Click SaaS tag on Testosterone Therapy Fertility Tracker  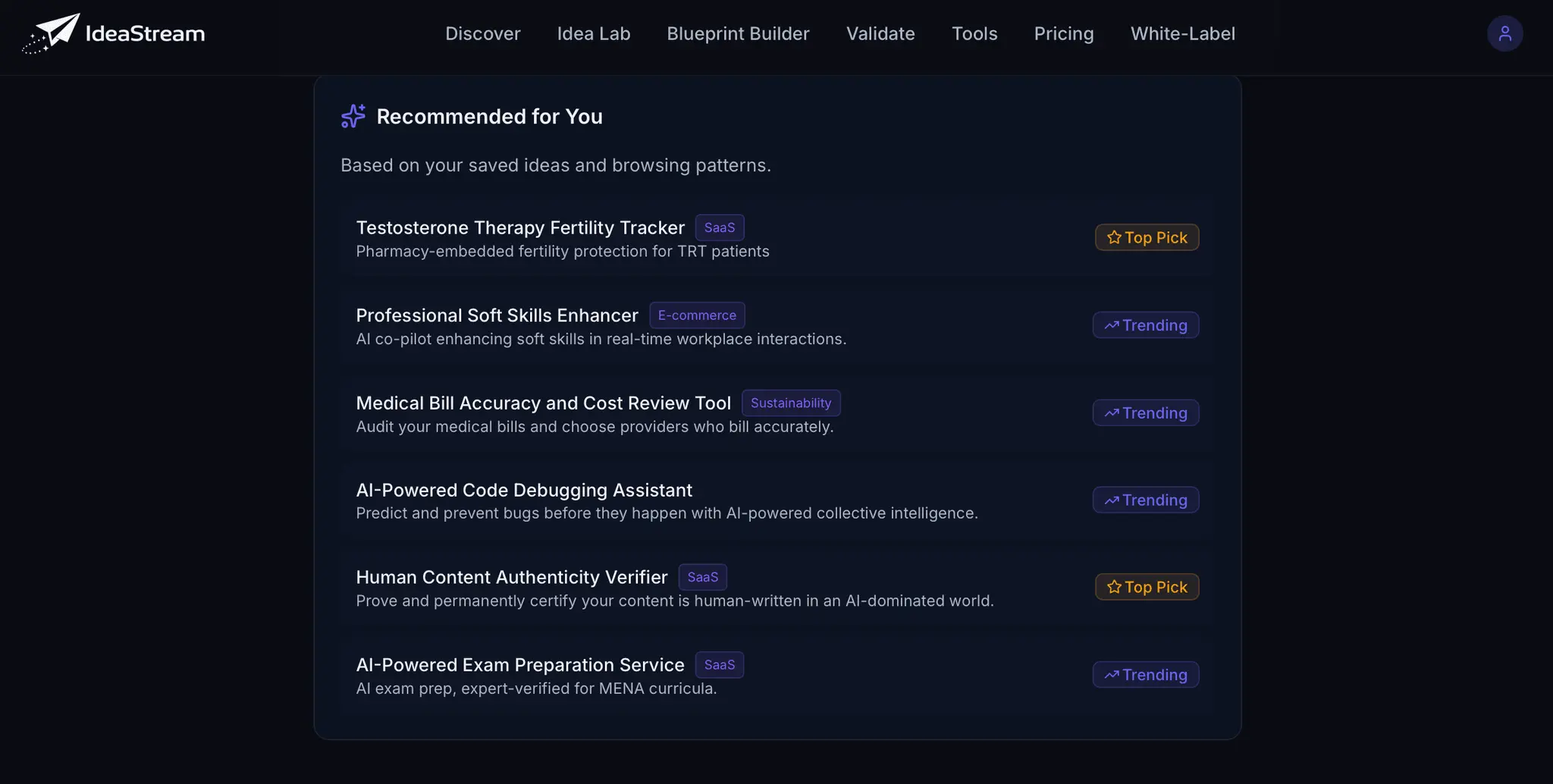coord(720,227)
